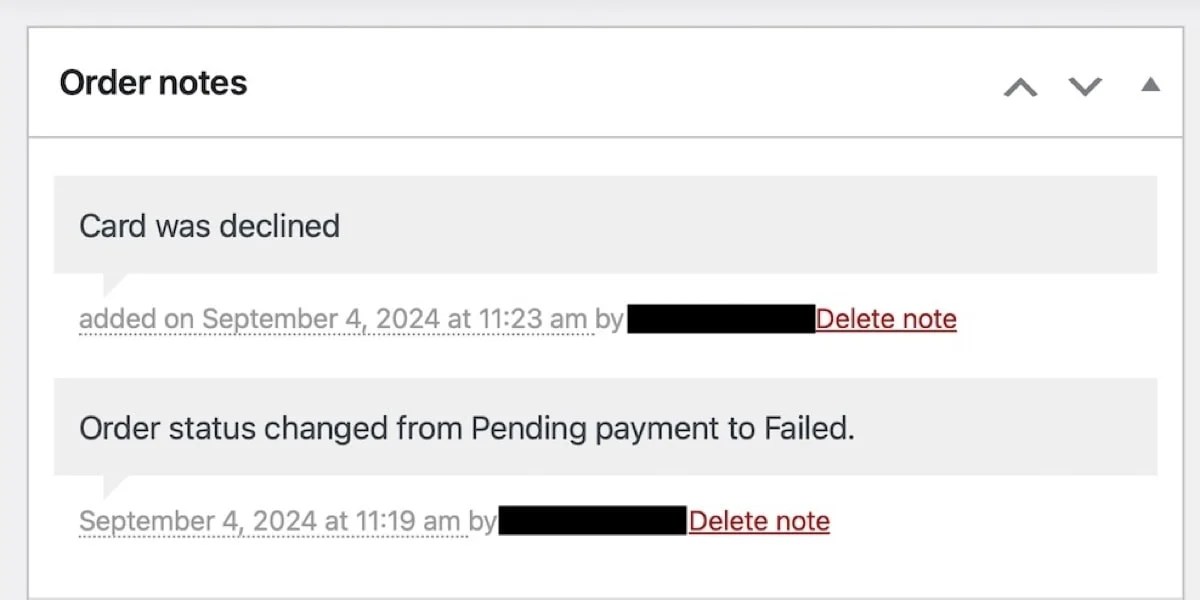Click redacted author of the card declined note
Image resolution: width=1200 pixels, height=600 pixels.
tap(721, 319)
